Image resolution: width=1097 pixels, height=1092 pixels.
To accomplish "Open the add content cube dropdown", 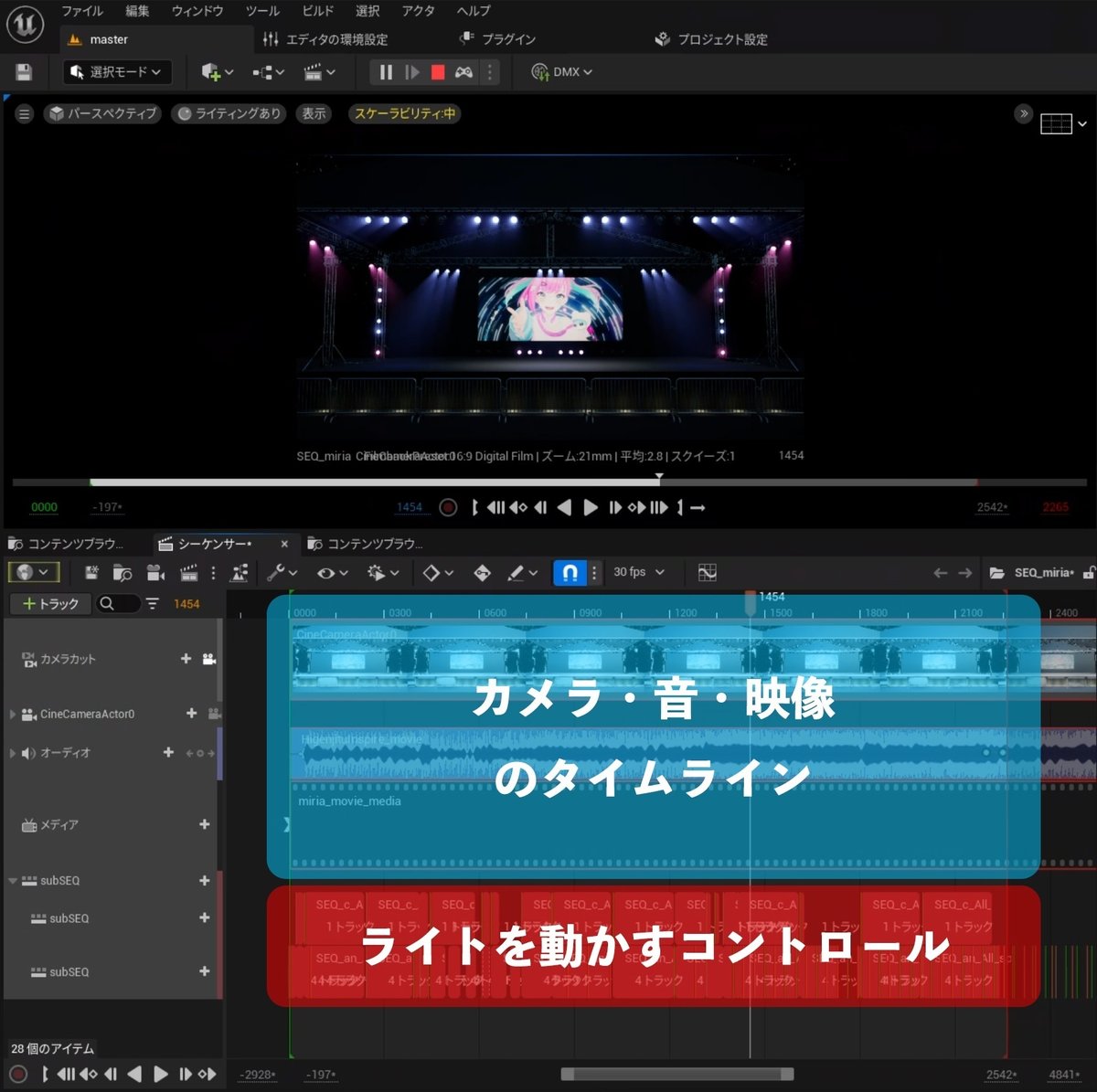I will tap(217, 72).
